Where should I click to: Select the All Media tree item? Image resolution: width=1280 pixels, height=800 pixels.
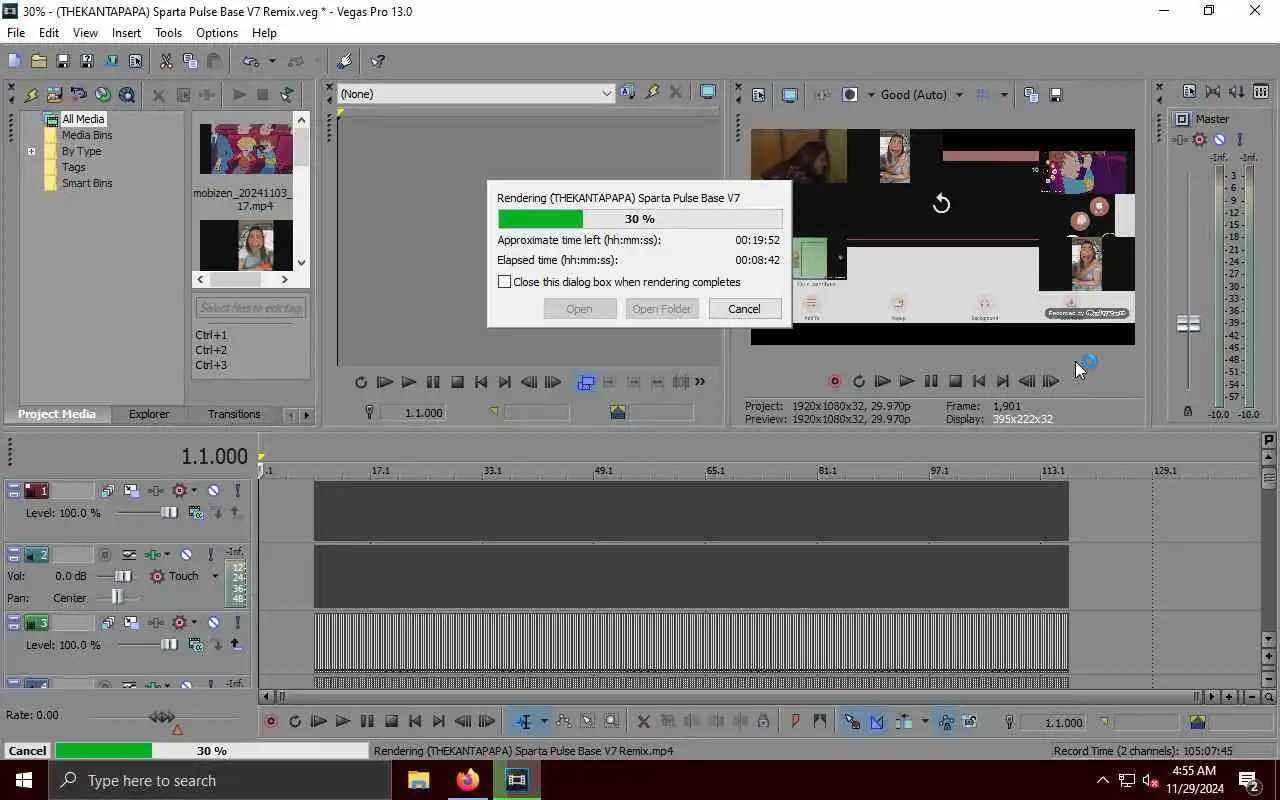pyautogui.click(x=83, y=119)
